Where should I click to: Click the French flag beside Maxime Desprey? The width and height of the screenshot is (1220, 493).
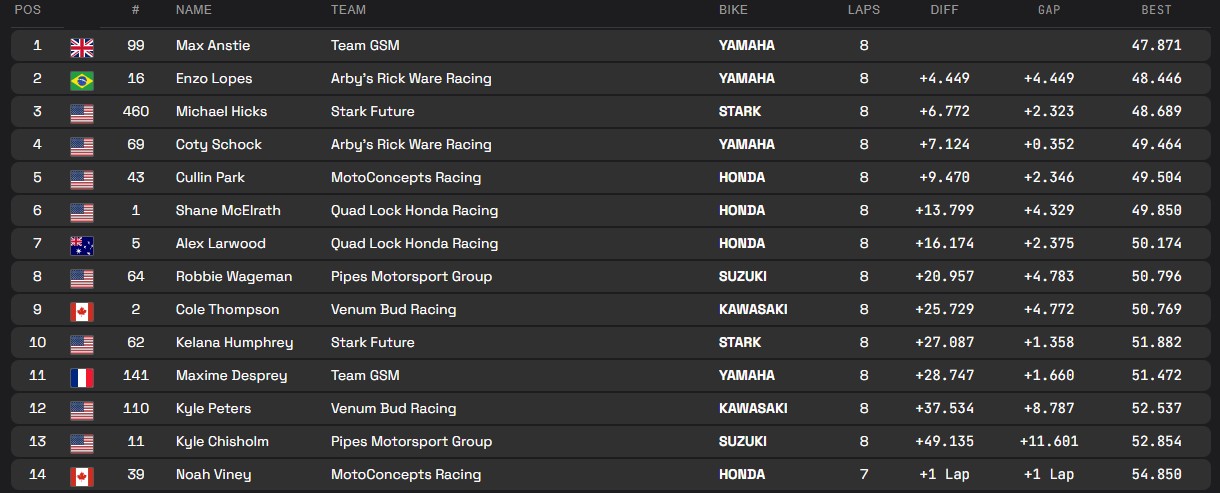[x=82, y=376]
